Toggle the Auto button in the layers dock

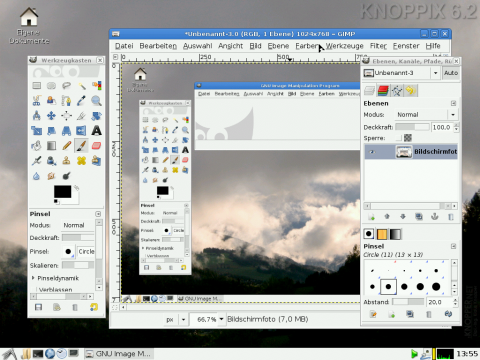[451, 73]
